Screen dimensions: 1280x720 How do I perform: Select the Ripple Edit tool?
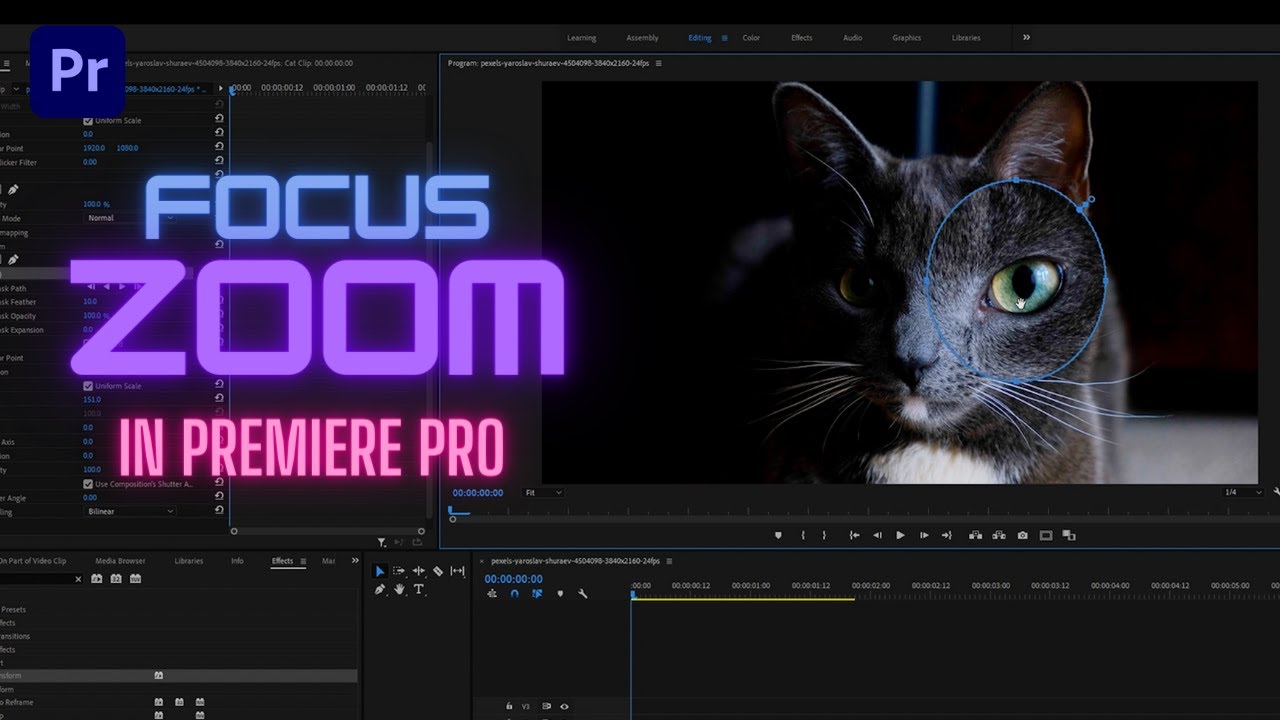pyautogui.click(x=419, y=571)
